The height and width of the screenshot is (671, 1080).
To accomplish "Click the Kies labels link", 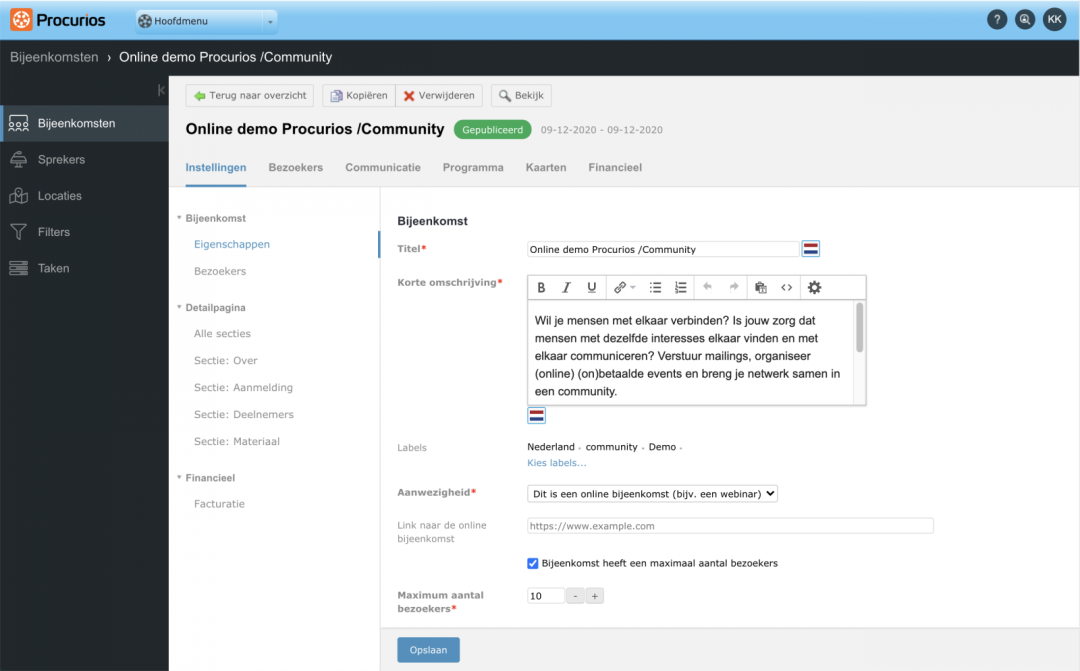I will tap(557, 463).
